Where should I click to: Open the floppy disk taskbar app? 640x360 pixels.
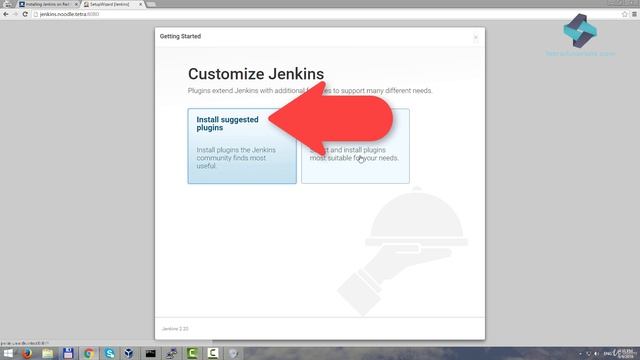point(68,353)
